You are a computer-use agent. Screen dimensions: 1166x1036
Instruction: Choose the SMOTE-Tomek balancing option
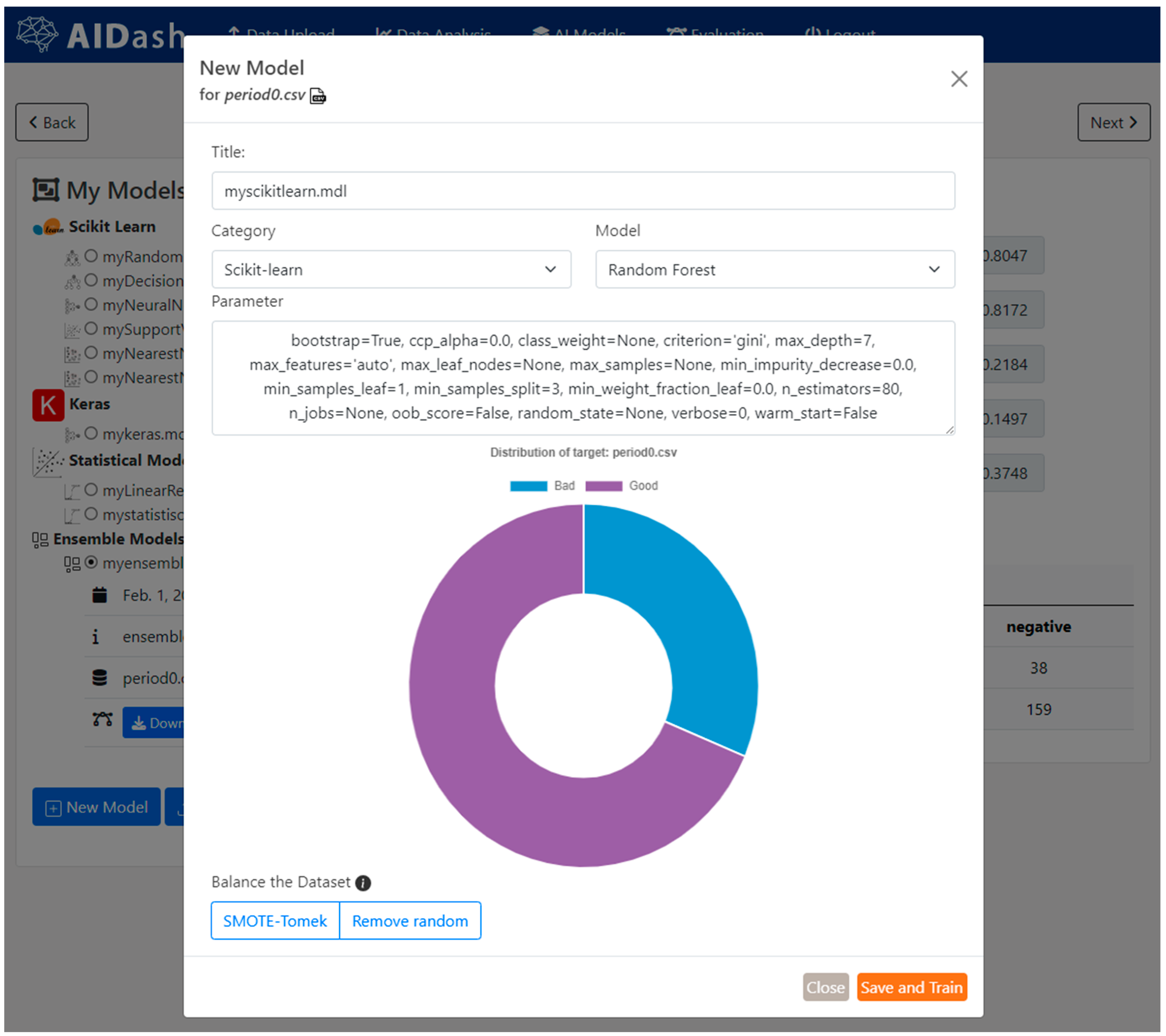click(275, 921)
